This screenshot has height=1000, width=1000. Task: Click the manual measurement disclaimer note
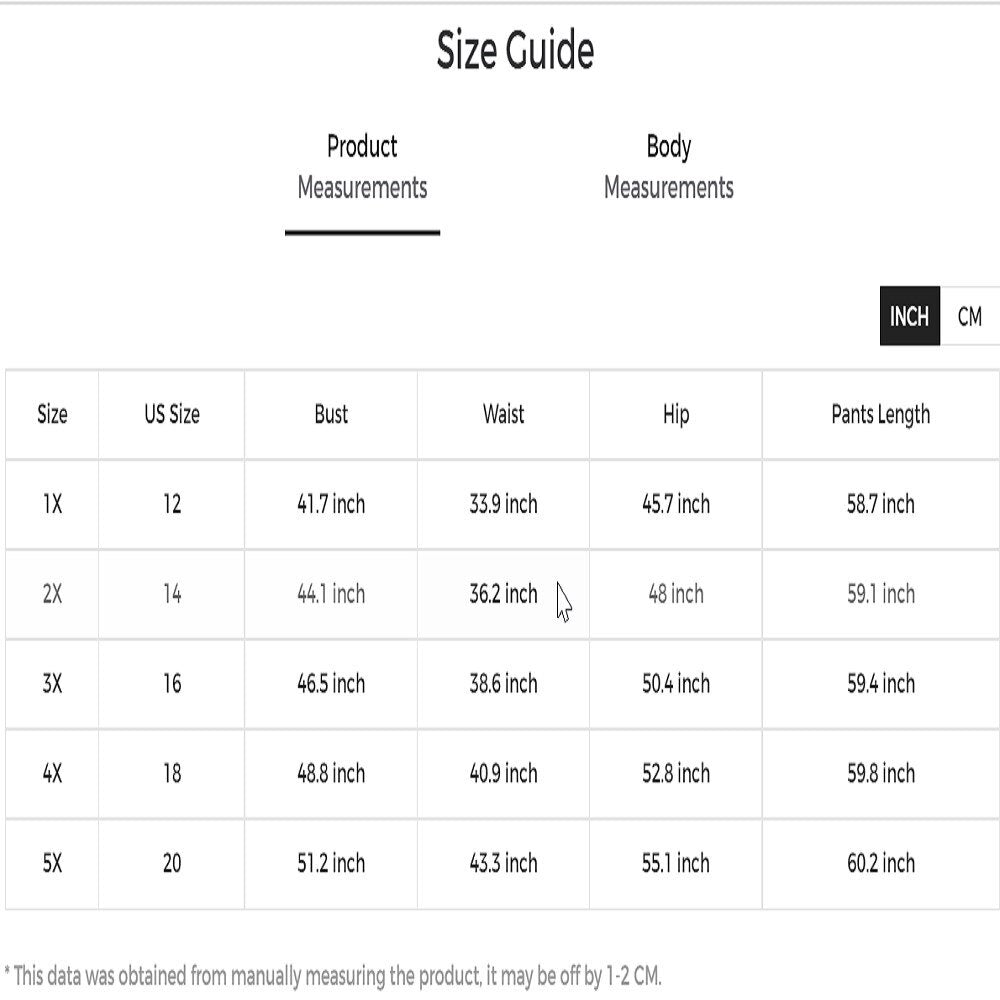(333, 975)
